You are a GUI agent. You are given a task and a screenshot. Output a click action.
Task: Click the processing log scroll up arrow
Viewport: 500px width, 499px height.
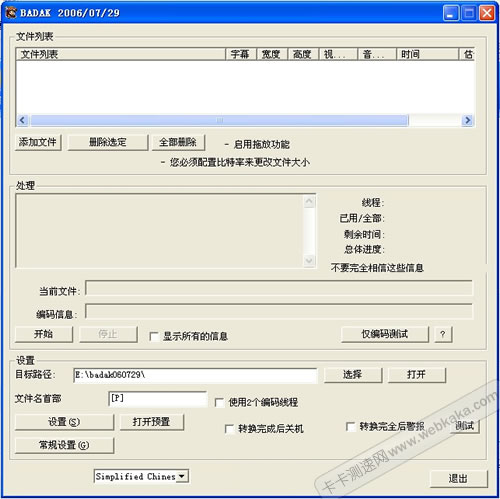(x=309, y=201)
